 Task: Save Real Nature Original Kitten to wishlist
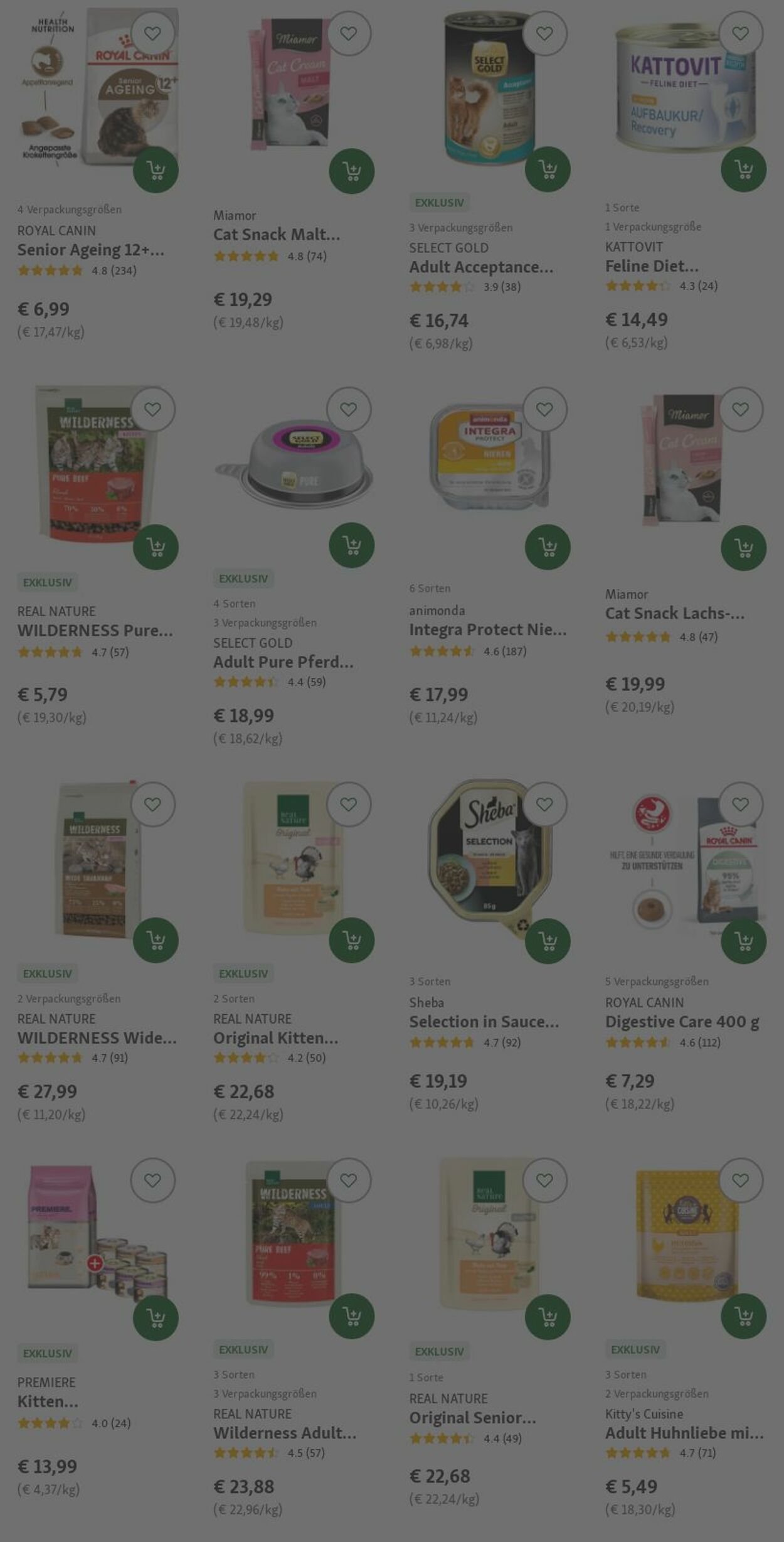[349, 804]
